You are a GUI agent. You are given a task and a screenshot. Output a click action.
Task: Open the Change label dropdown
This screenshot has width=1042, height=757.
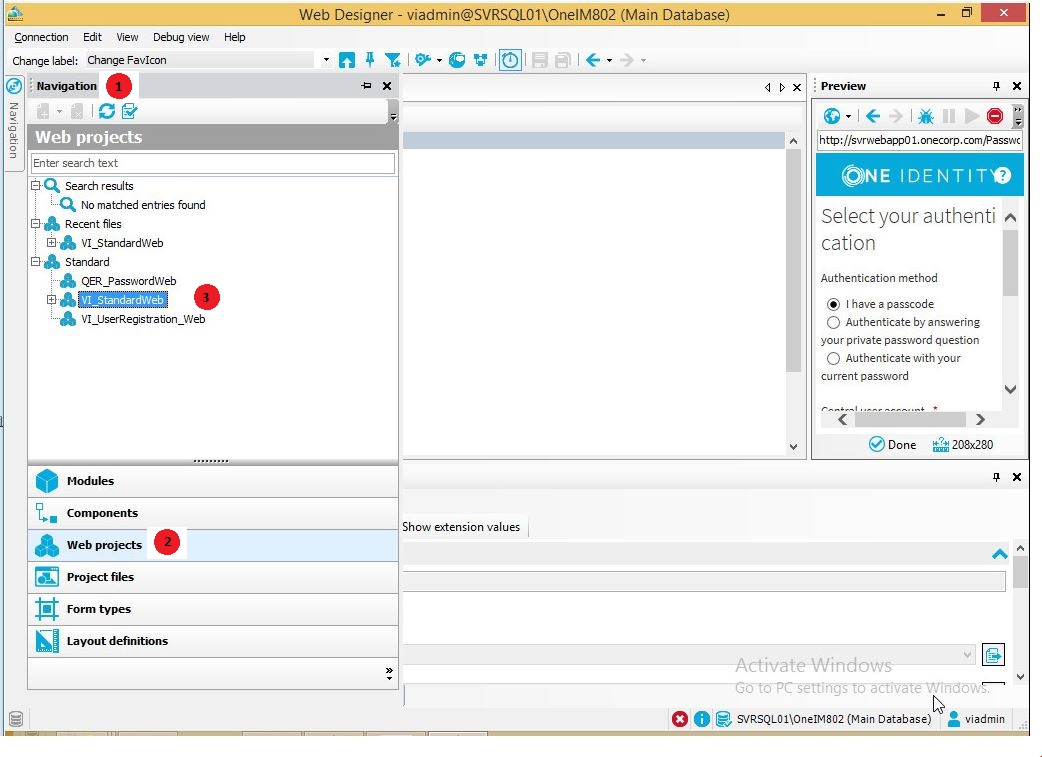tap(326, 60)
